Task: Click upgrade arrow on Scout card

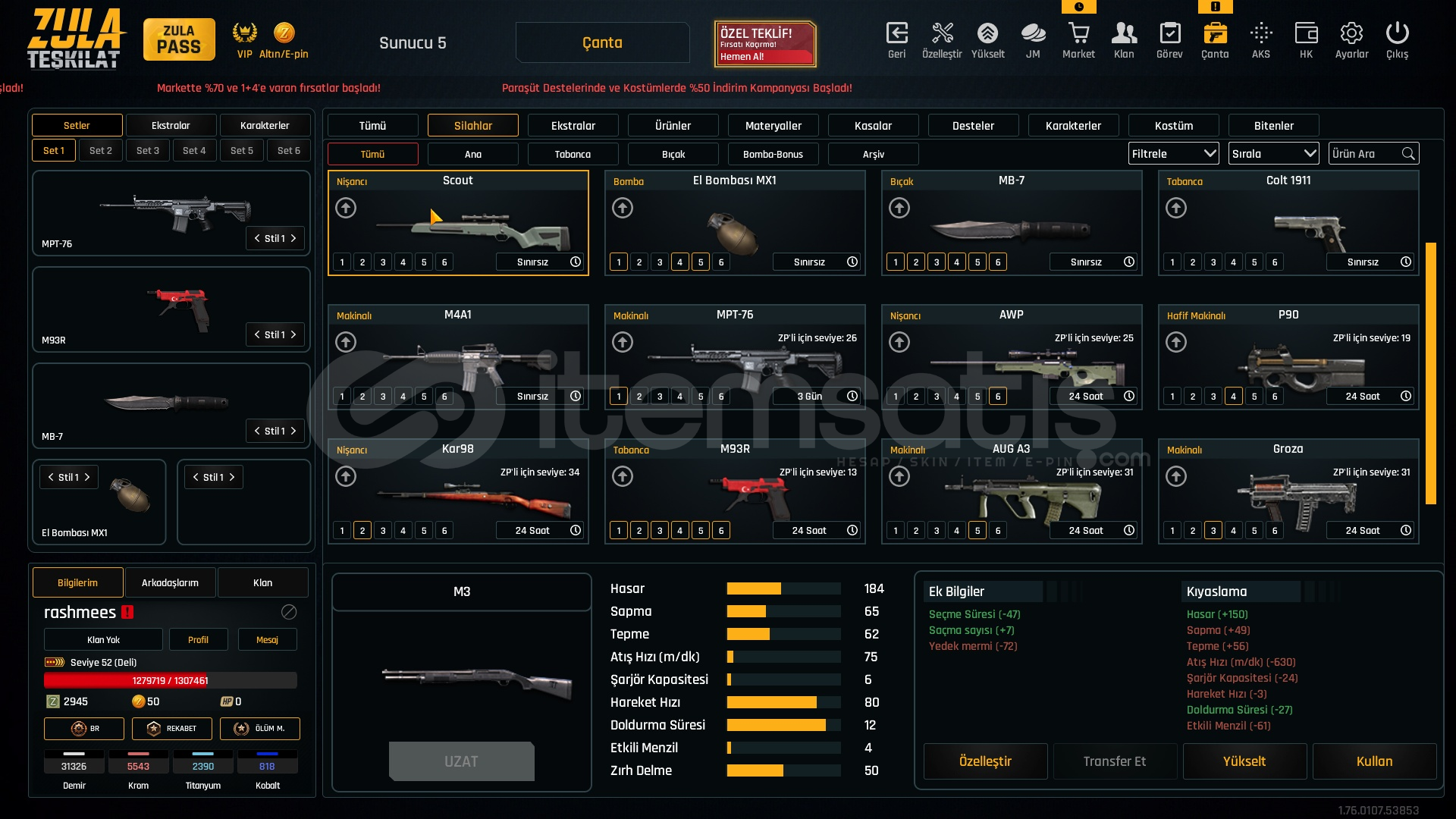Action: point(346,208)
